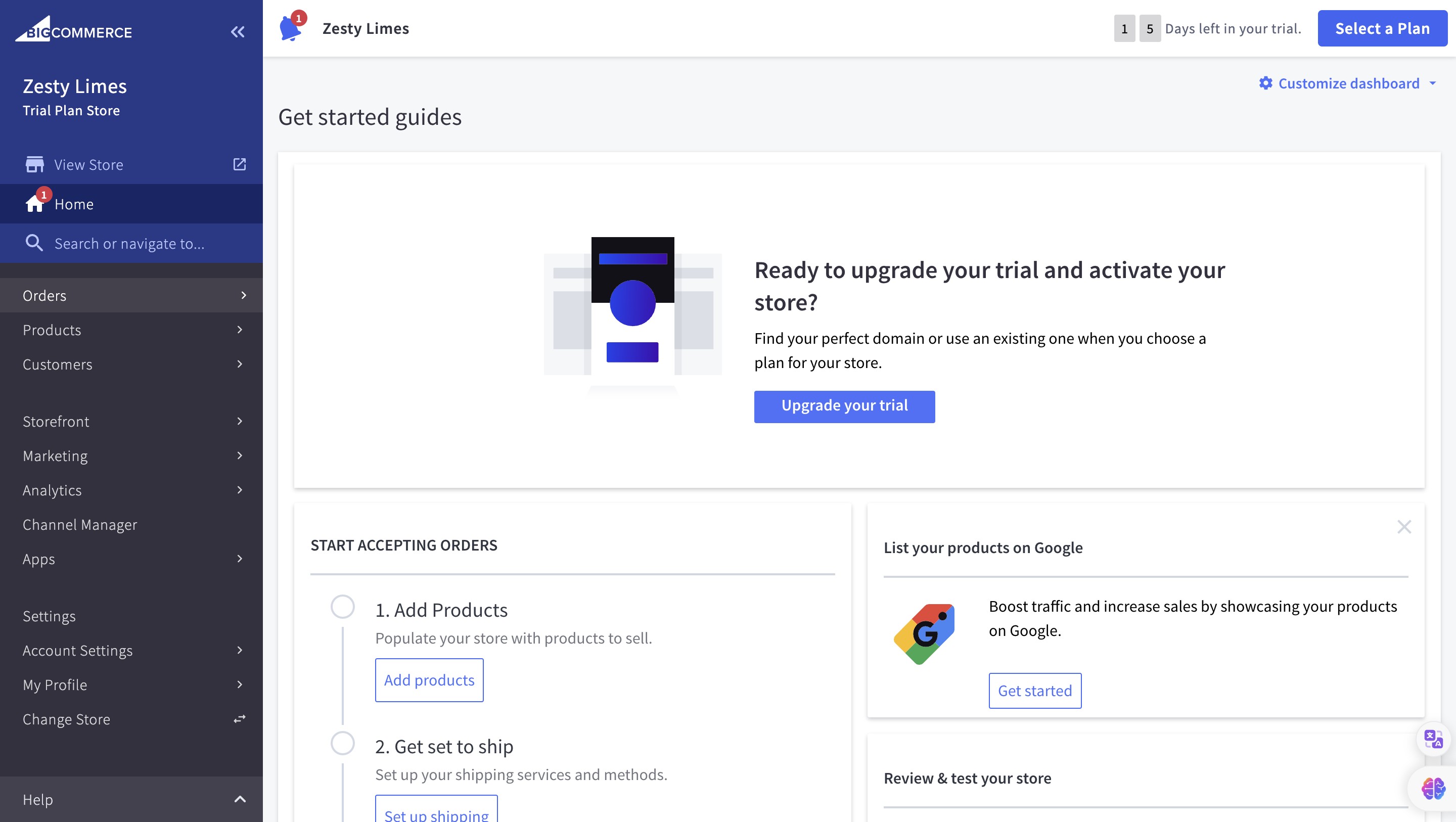Open the Customize dashboard dropdown
Viewport: 1456px width, 822px height.
point(1348,84)
